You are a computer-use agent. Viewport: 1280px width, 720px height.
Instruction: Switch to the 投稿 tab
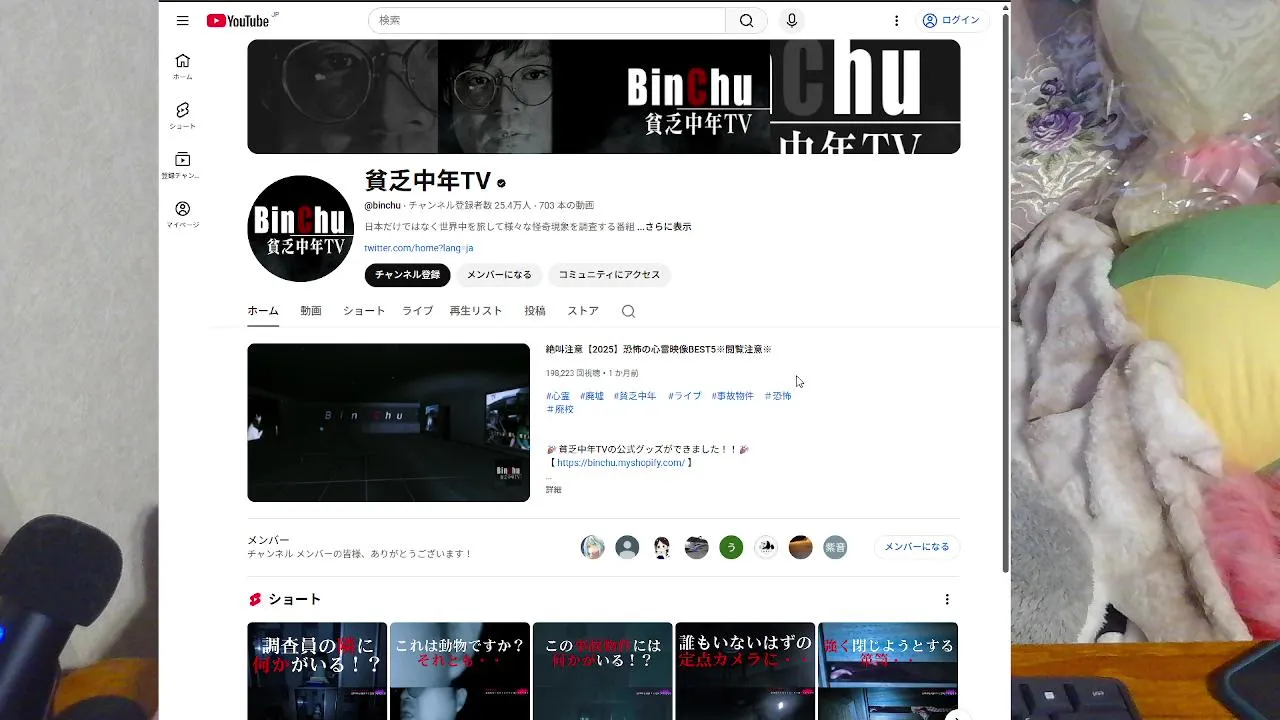[535, 311]
